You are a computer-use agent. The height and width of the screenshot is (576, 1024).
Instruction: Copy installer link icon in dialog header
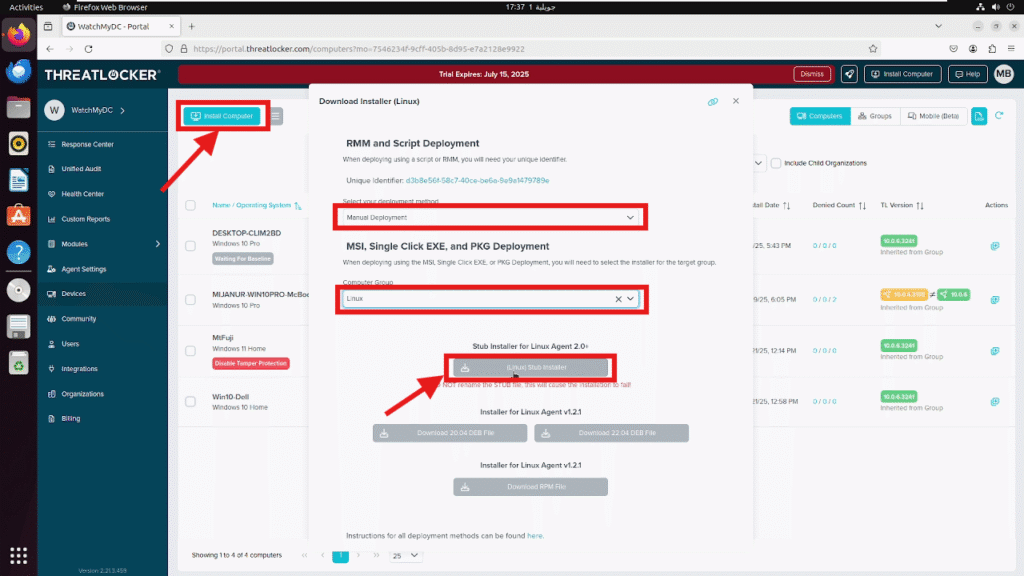click(x=712, y=101)
